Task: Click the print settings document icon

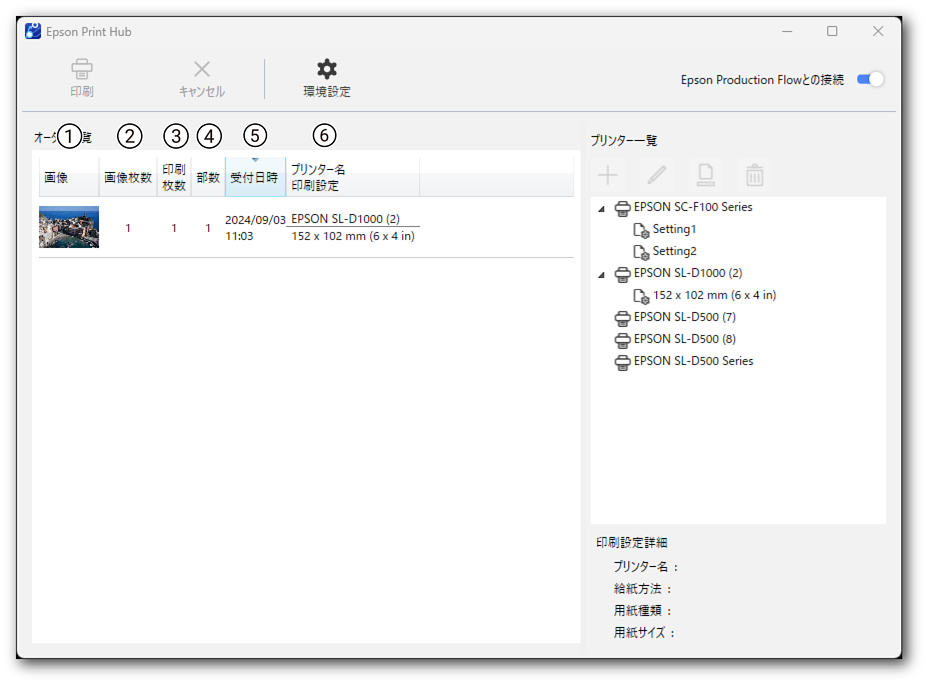Action: (706, 176)
